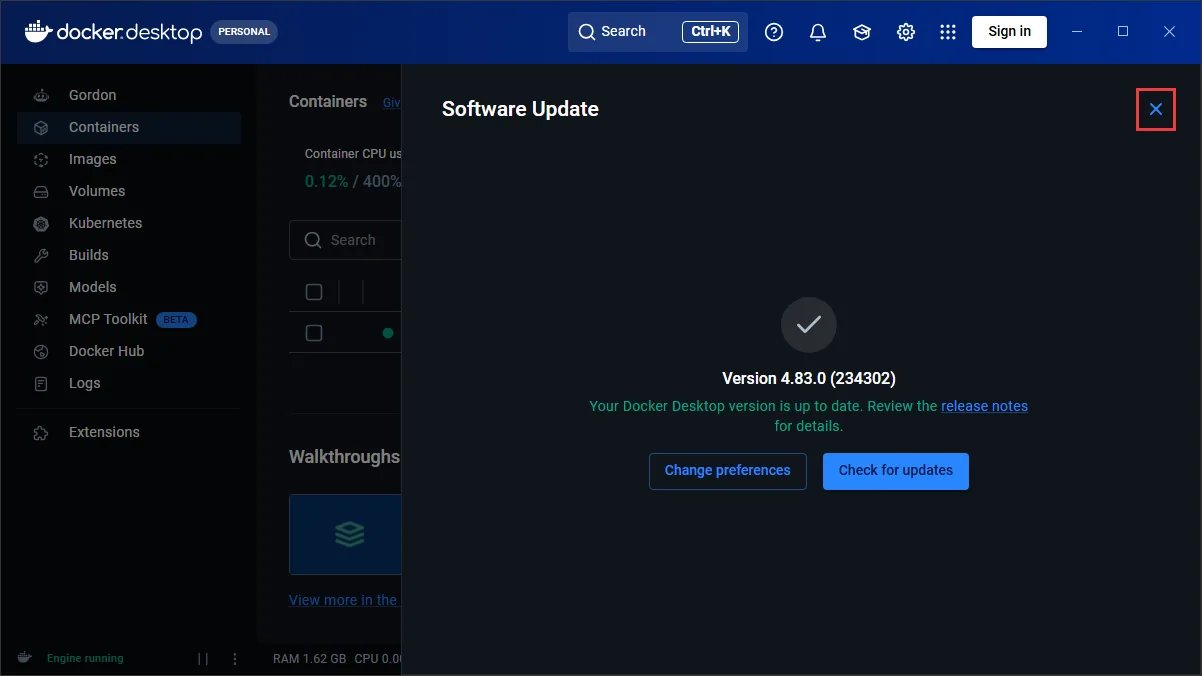Click the BETA badge next to MCP Toolkit
Viewport: 1202px width, 676px height.
[176, 320]
